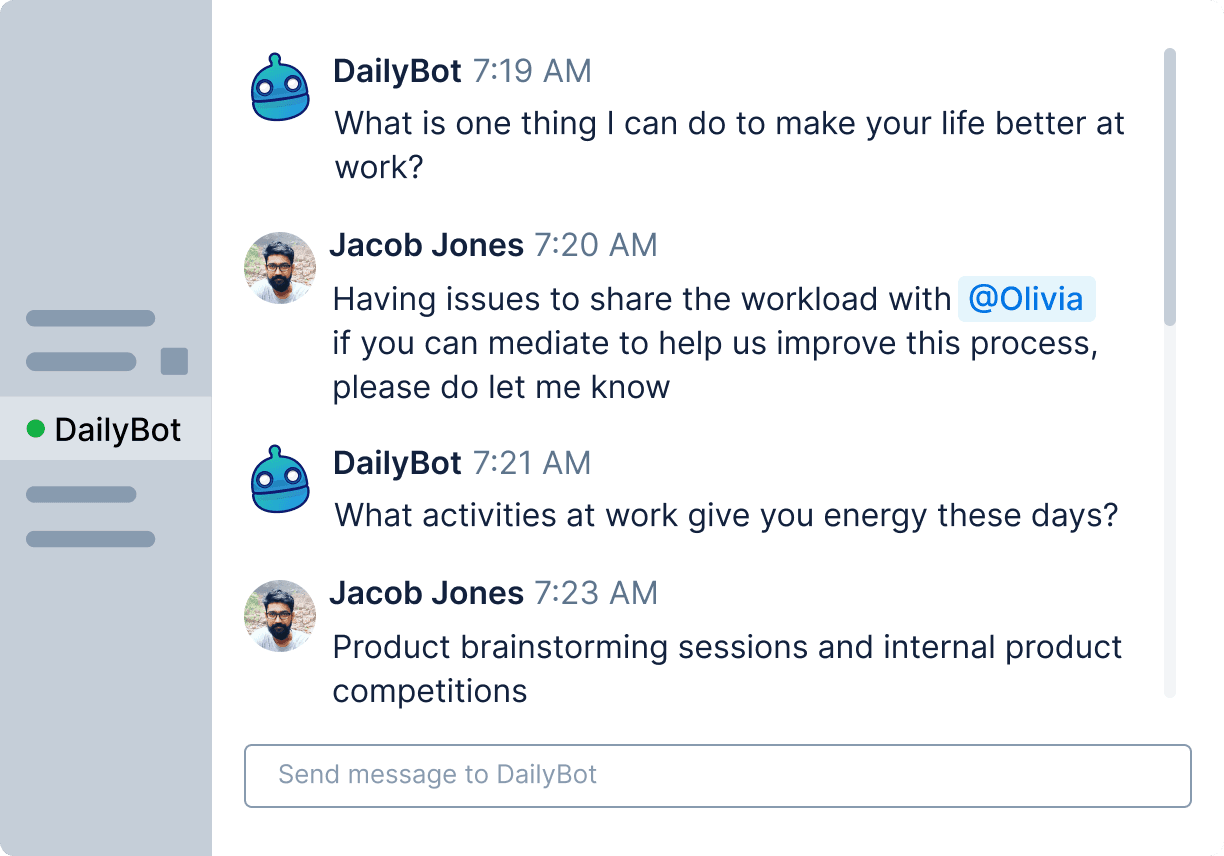Click DailyBot sender name on 7:19 AM message
1224x856 pixels.
[x=397, y=71]
